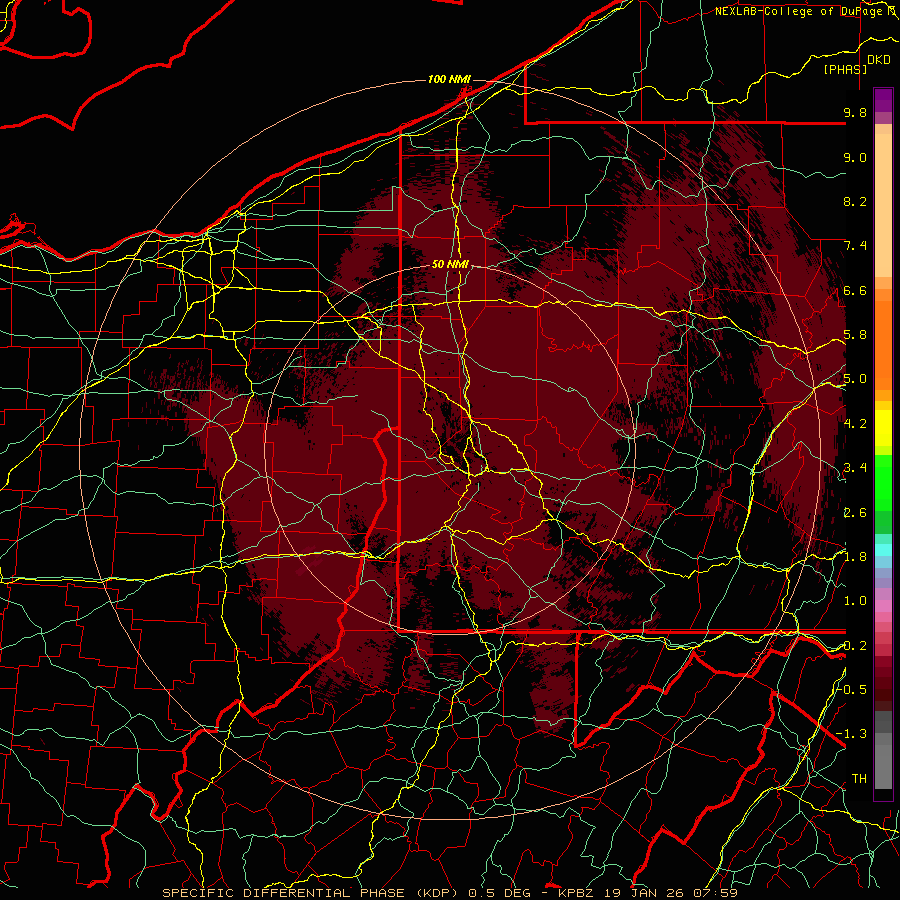Screen dimensions: 900x900
Task: Click the -1.3 scale value
Action: click(852, 734)
